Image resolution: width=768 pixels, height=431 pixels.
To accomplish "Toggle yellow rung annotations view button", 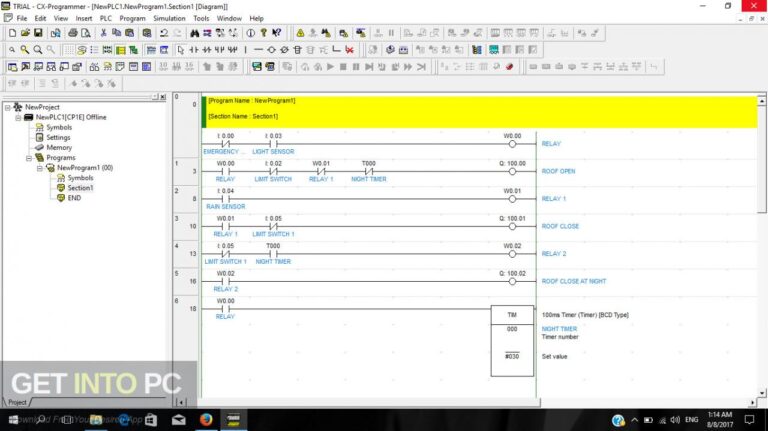I will pos(120,49).
